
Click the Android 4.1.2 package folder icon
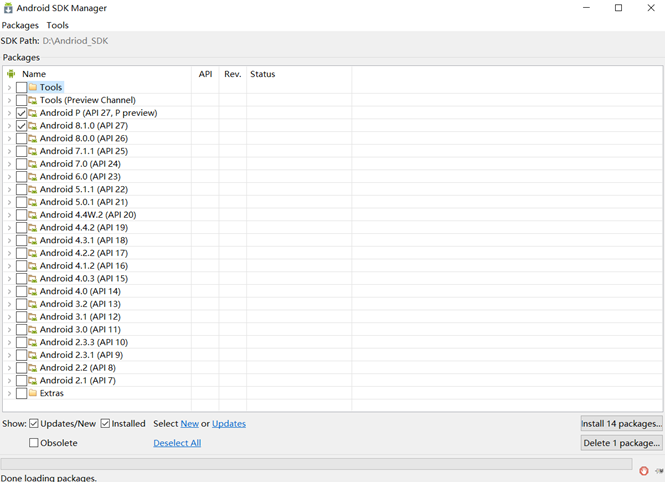coord(33,266)
